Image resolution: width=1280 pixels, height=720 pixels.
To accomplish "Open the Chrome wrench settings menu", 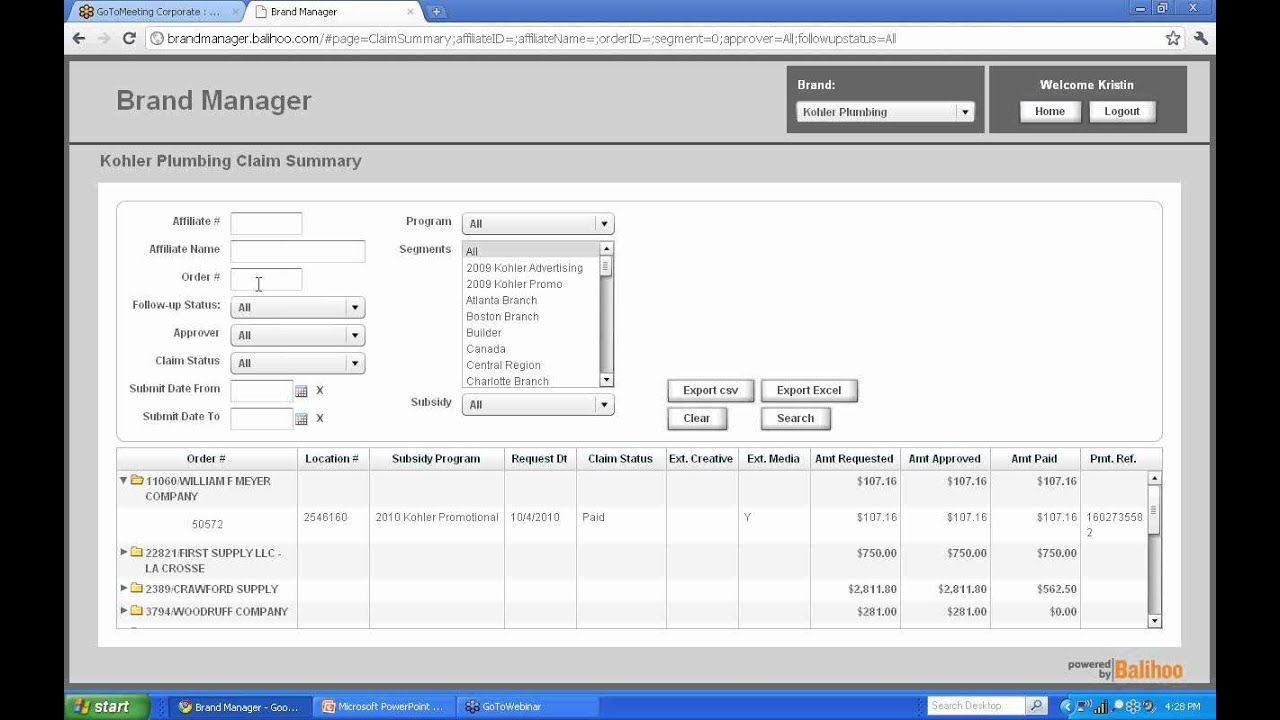I will [1201, 38].
